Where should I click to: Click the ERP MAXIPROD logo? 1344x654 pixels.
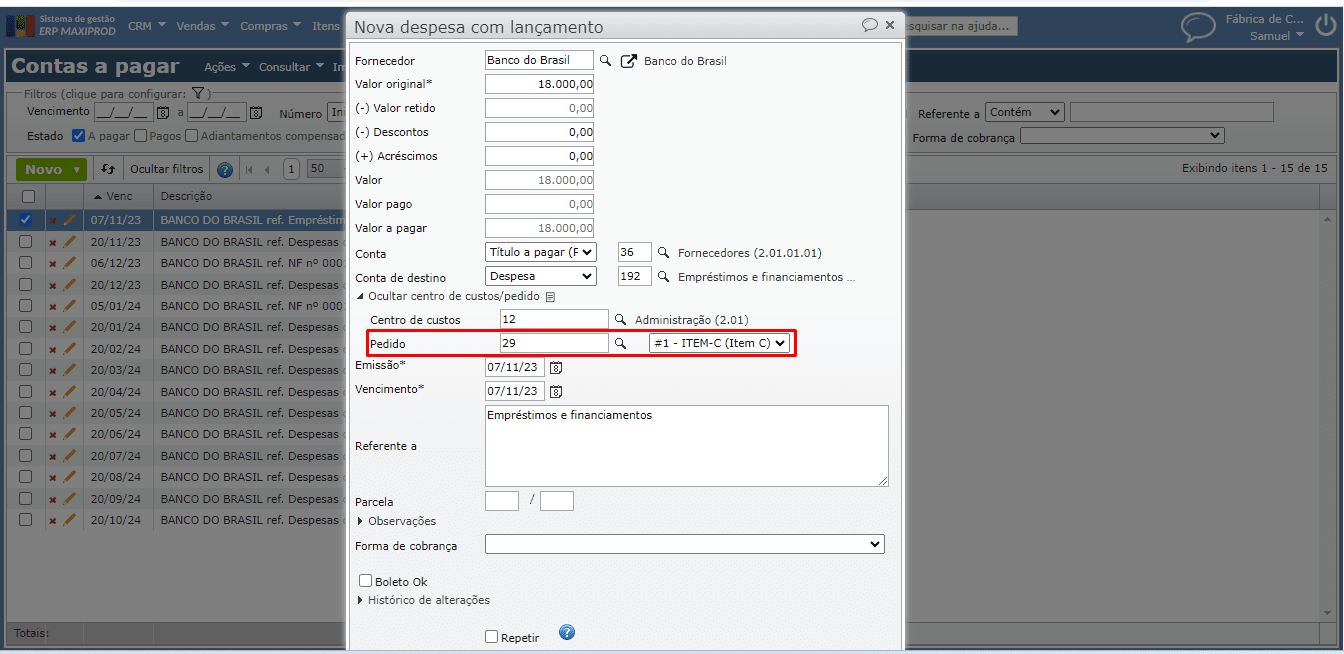[62, 25]
